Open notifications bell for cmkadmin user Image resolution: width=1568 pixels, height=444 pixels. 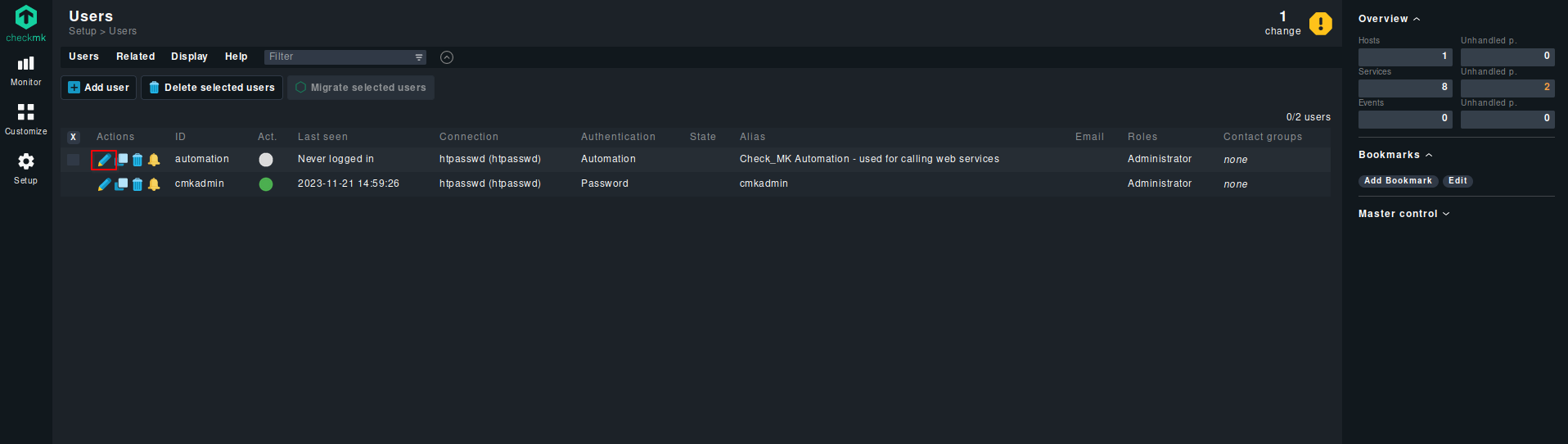coord(154,184)
